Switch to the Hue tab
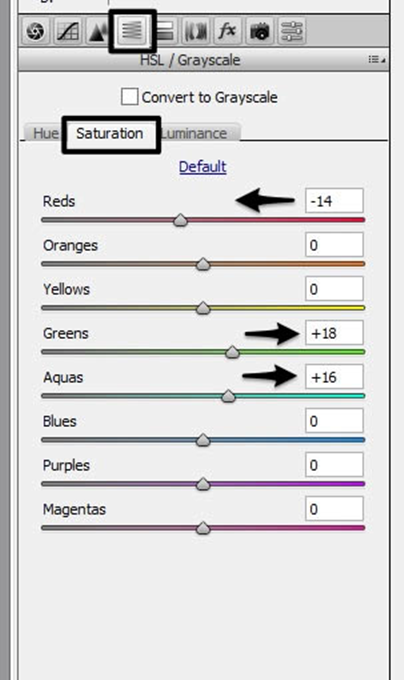404x680 pixels. click(x=45, y=133)
